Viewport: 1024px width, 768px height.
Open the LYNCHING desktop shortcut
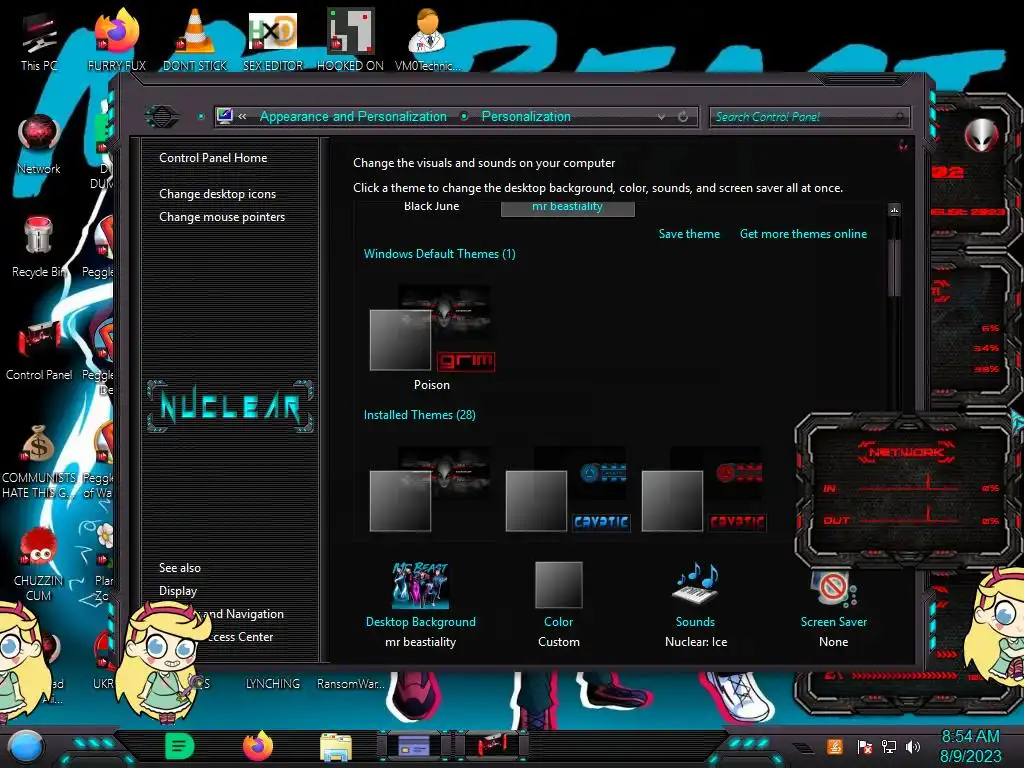[x=272, y=684]
